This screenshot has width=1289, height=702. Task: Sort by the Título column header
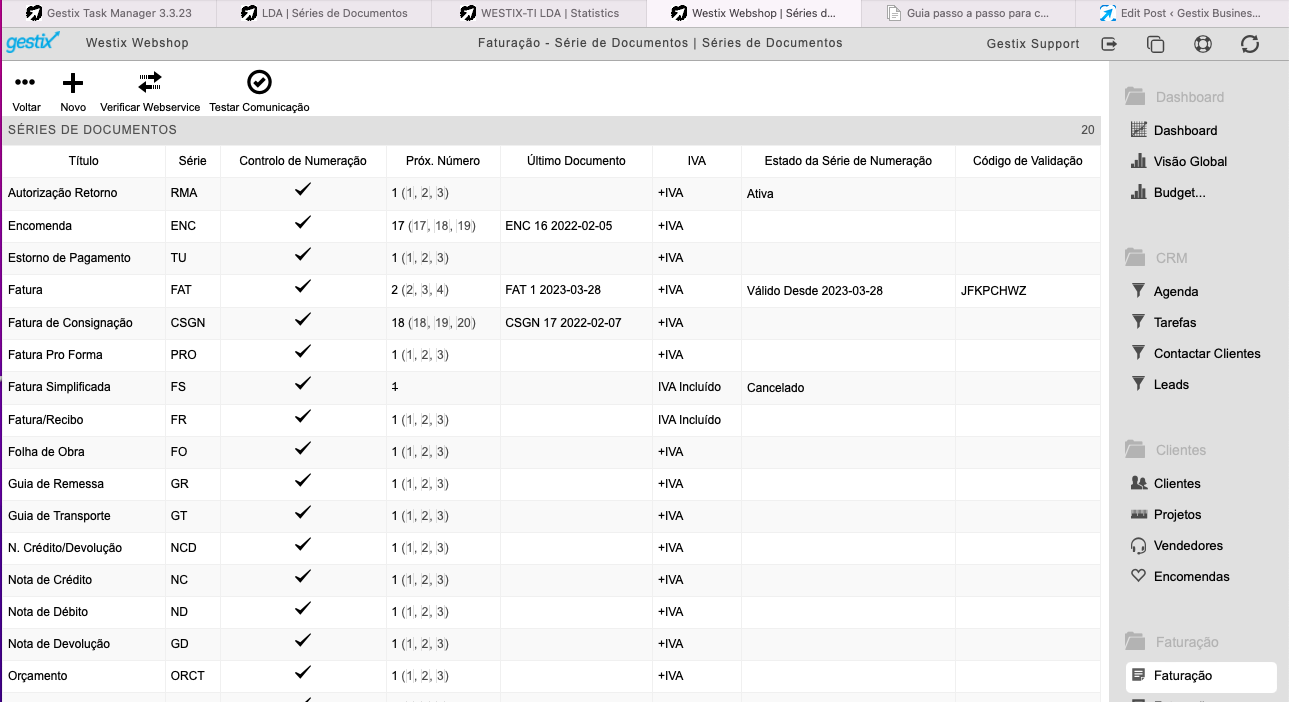pos(83,161)
